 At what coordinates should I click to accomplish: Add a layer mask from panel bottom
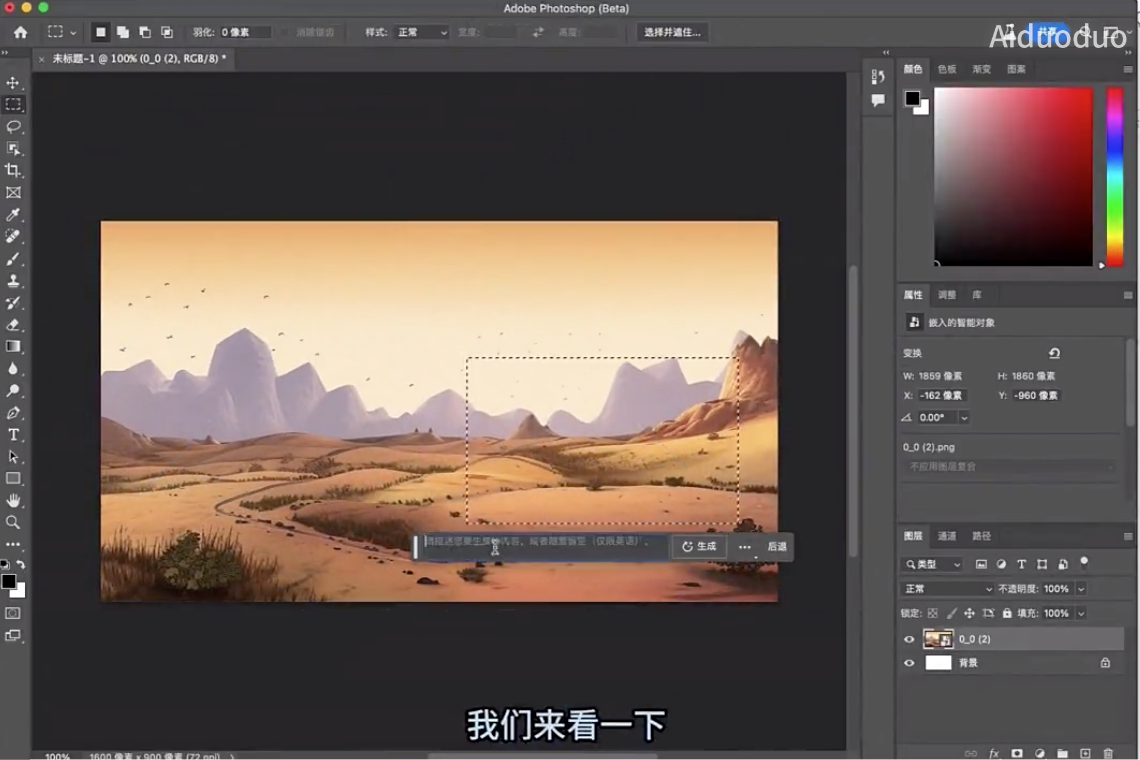tap(1016, 753)
